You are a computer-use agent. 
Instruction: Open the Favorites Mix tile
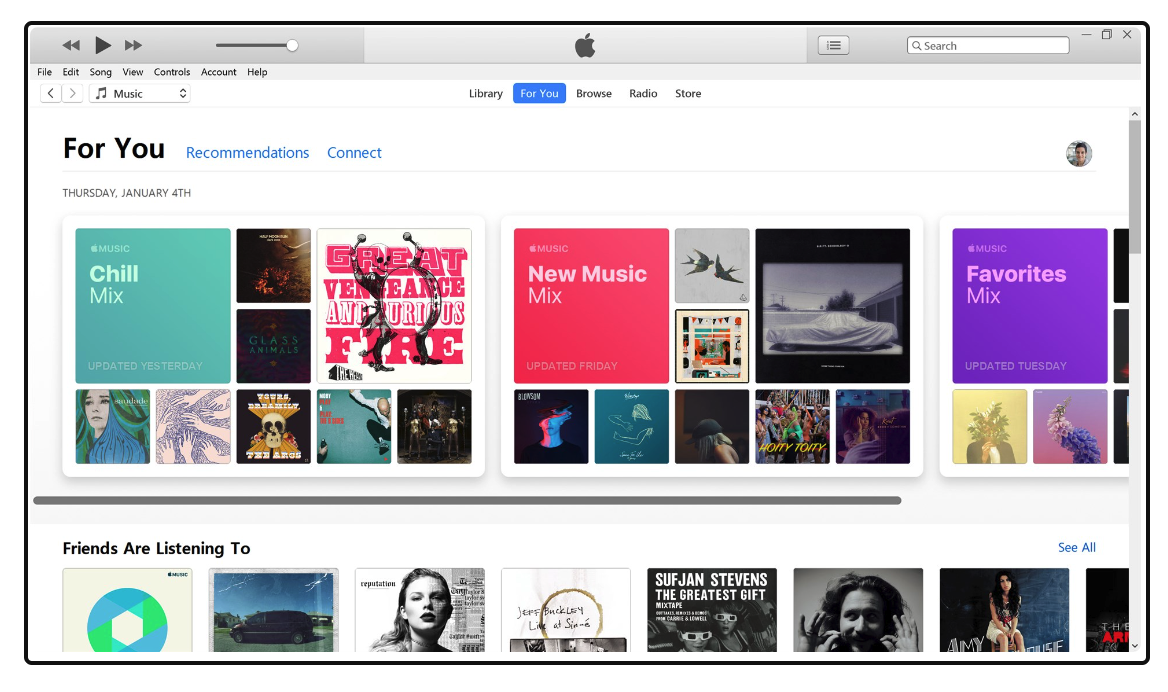pyautogui.click(x=1030, y=306)
